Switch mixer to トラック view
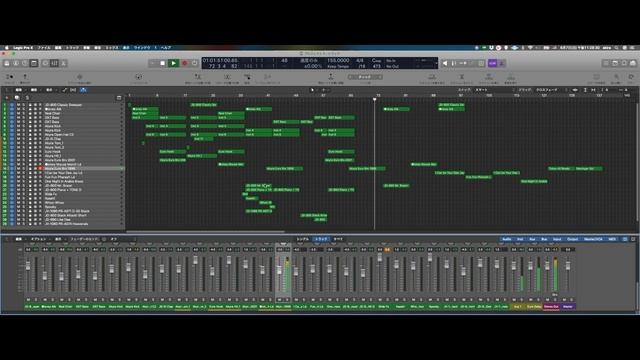The width and height of the screenshot is (640, 360). click(x=321, y=239)
